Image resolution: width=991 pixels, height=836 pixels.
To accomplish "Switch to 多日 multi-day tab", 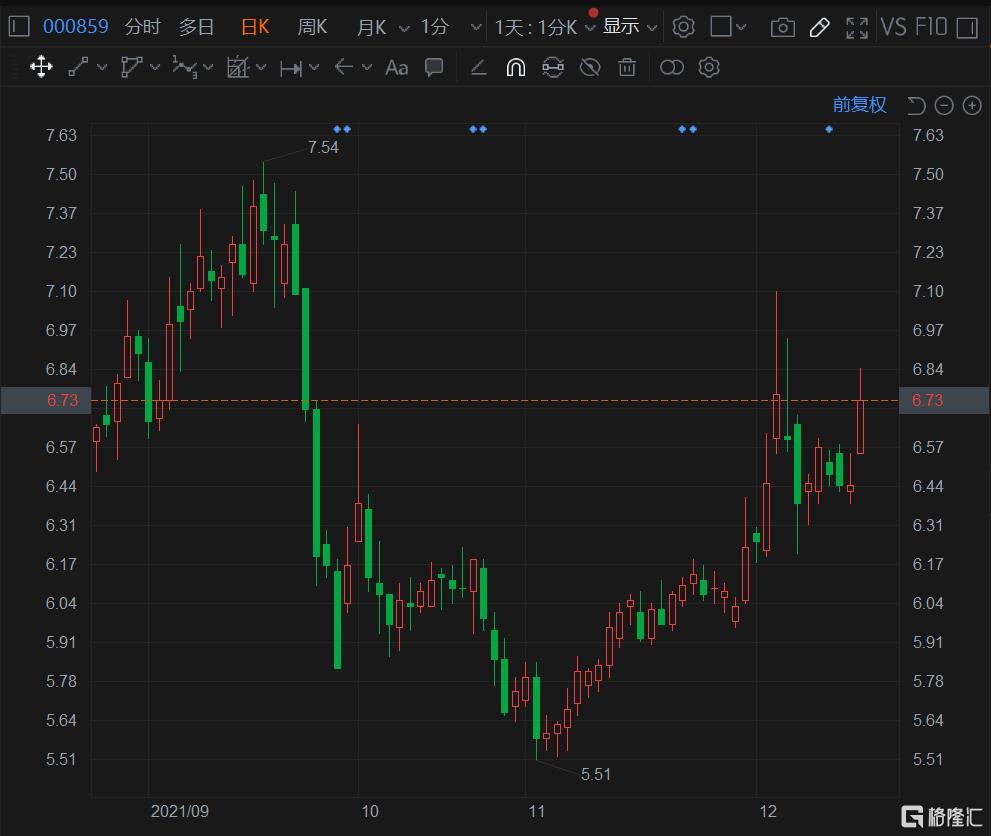I will point(196,27).
